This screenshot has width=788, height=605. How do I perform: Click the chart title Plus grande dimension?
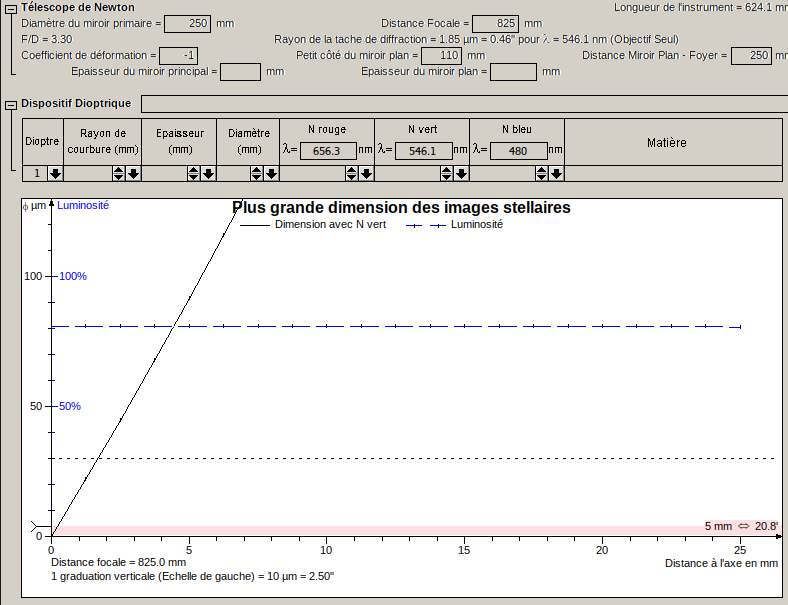coord(402,208)
